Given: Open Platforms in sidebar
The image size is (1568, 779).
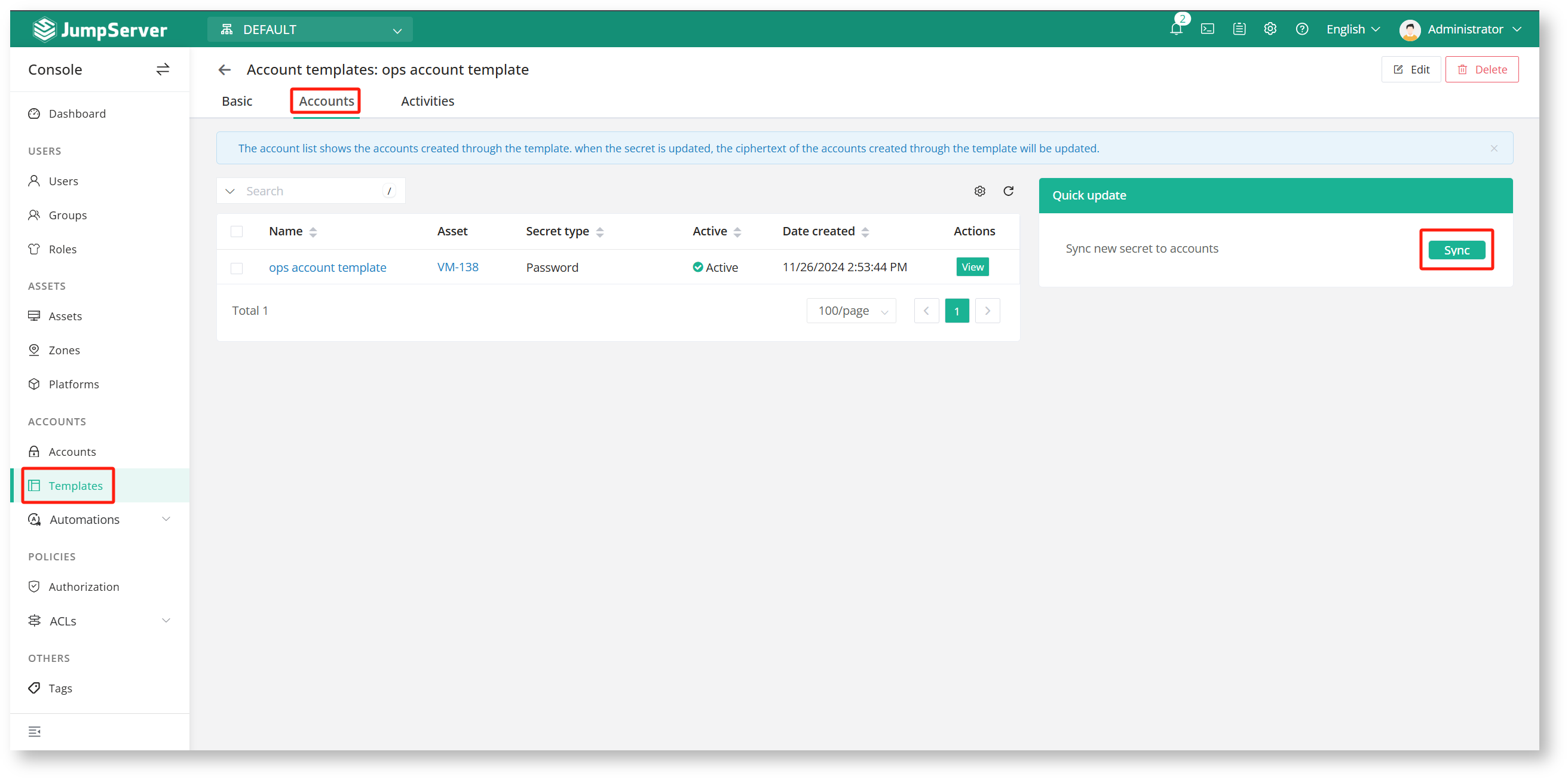Looking at the screenshot, I should 100,385.
